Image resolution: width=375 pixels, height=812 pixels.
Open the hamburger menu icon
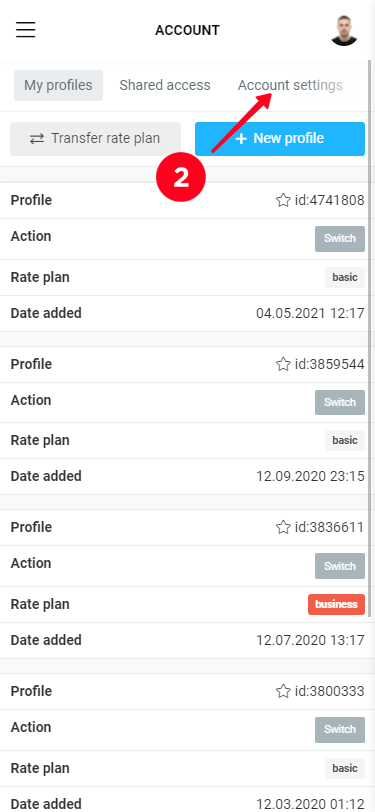click(x=25, y=30)
